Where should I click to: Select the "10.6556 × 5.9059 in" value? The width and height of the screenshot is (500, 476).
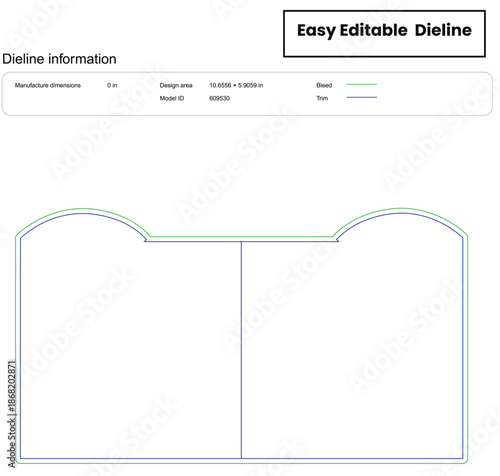click(x=236, y=85)
